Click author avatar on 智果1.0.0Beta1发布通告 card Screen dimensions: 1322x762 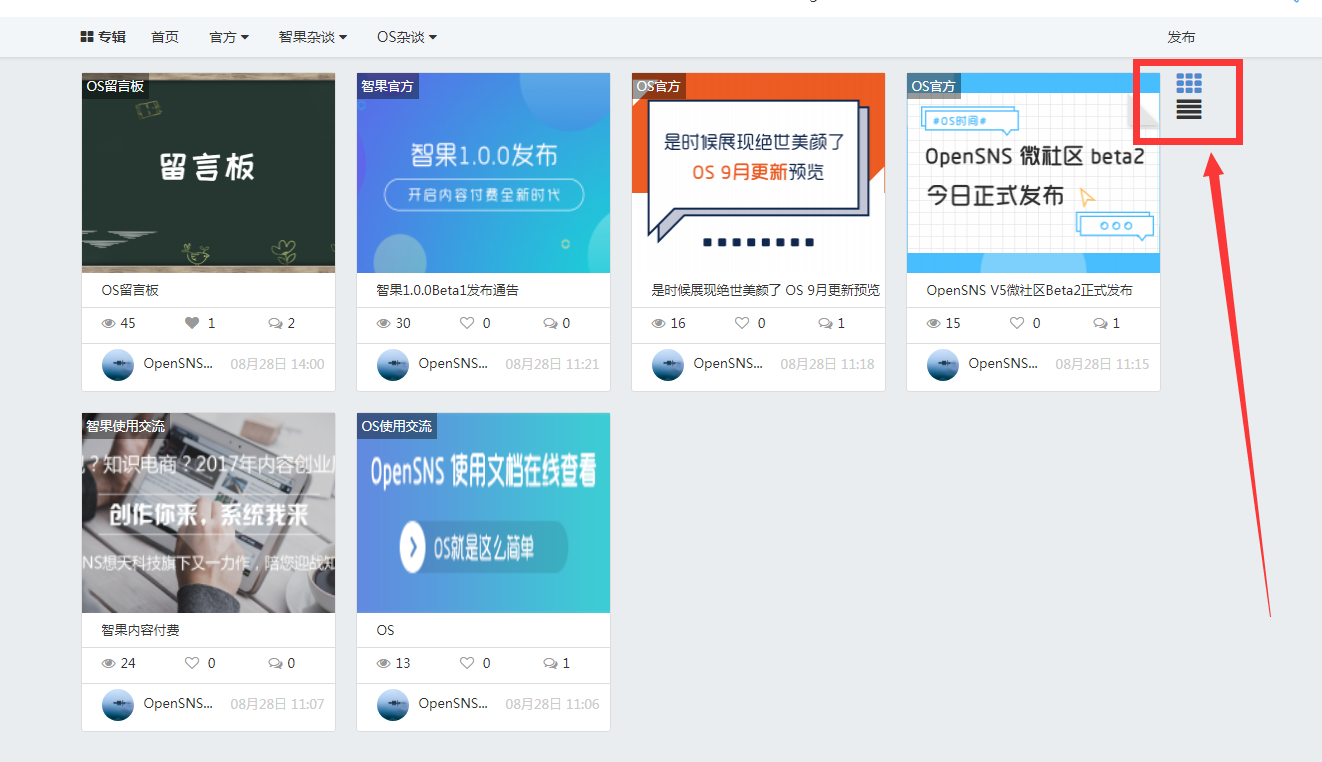click(393, 365)
